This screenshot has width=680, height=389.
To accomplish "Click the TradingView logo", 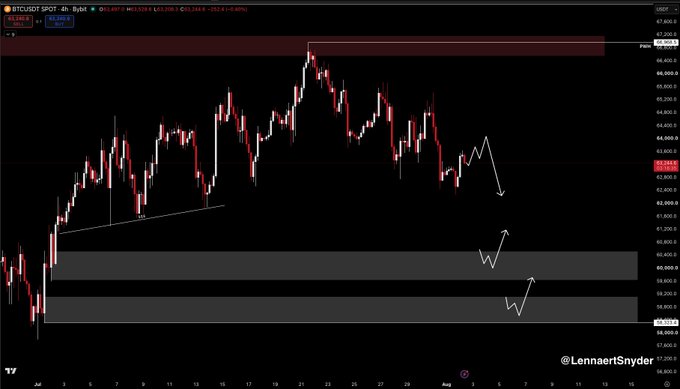I will tap(11, 371).
